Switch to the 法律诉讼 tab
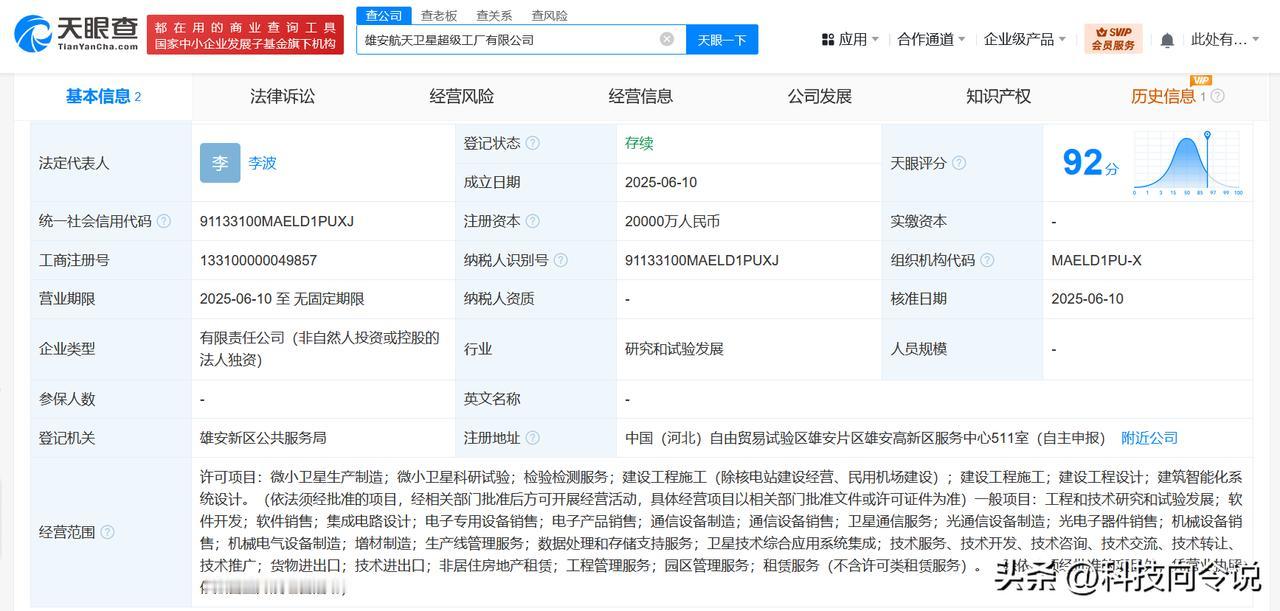The height and width of the screenshot is (611, 1280). click(x=282, y=97)
